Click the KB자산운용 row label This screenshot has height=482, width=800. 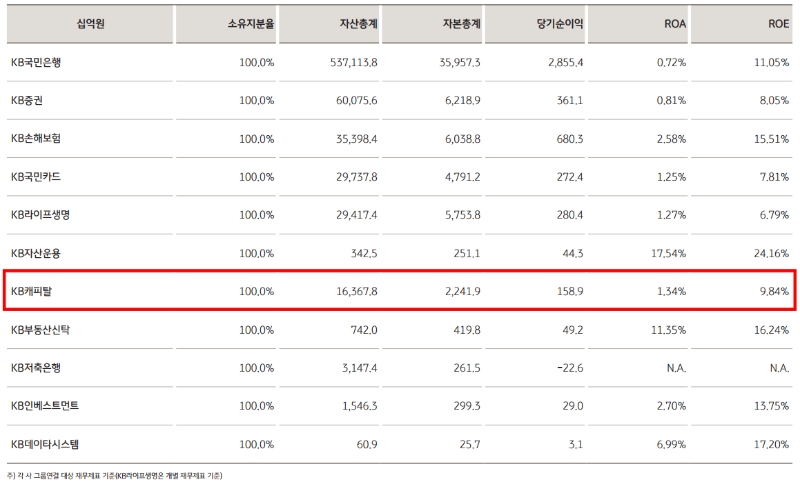[x=37, y=253]
